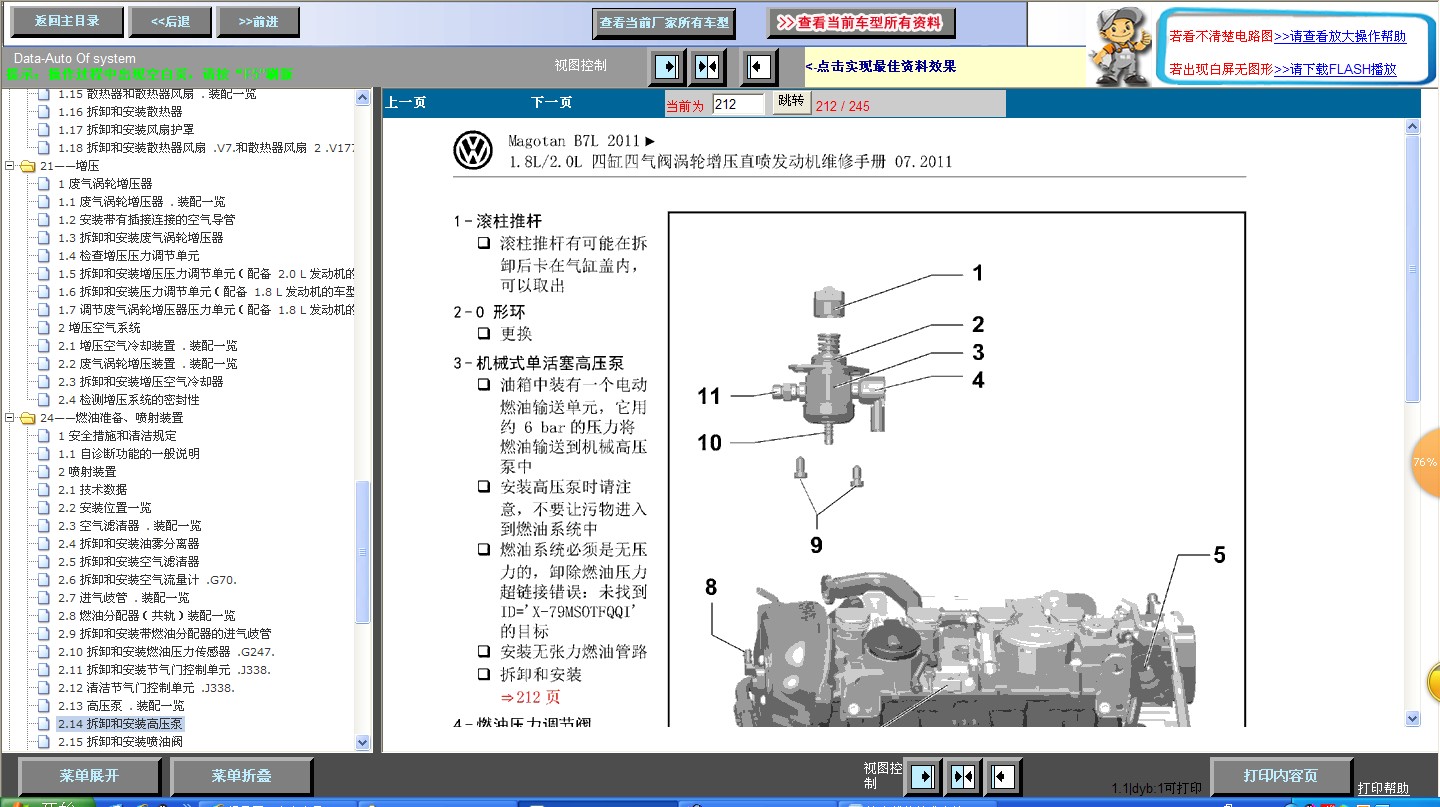Screen dimensions: 1440x807
Task: Click the page icon beside 1.17 拆卸和安装风扇护罩
Action: 43,130
